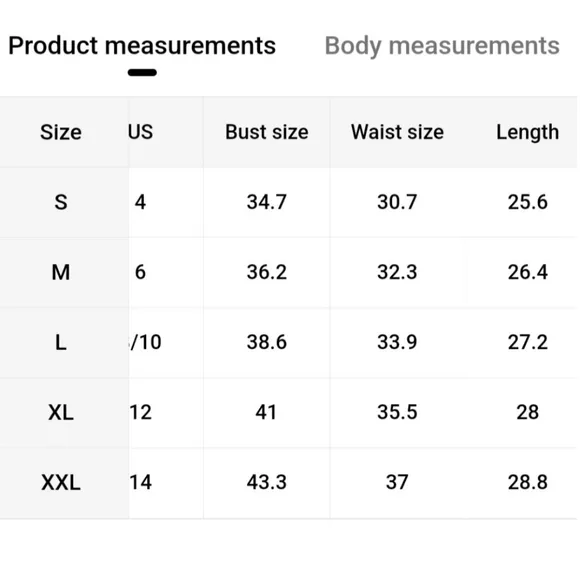580x580 pixels.
Task: Select the L size row label
Action: 61,342
